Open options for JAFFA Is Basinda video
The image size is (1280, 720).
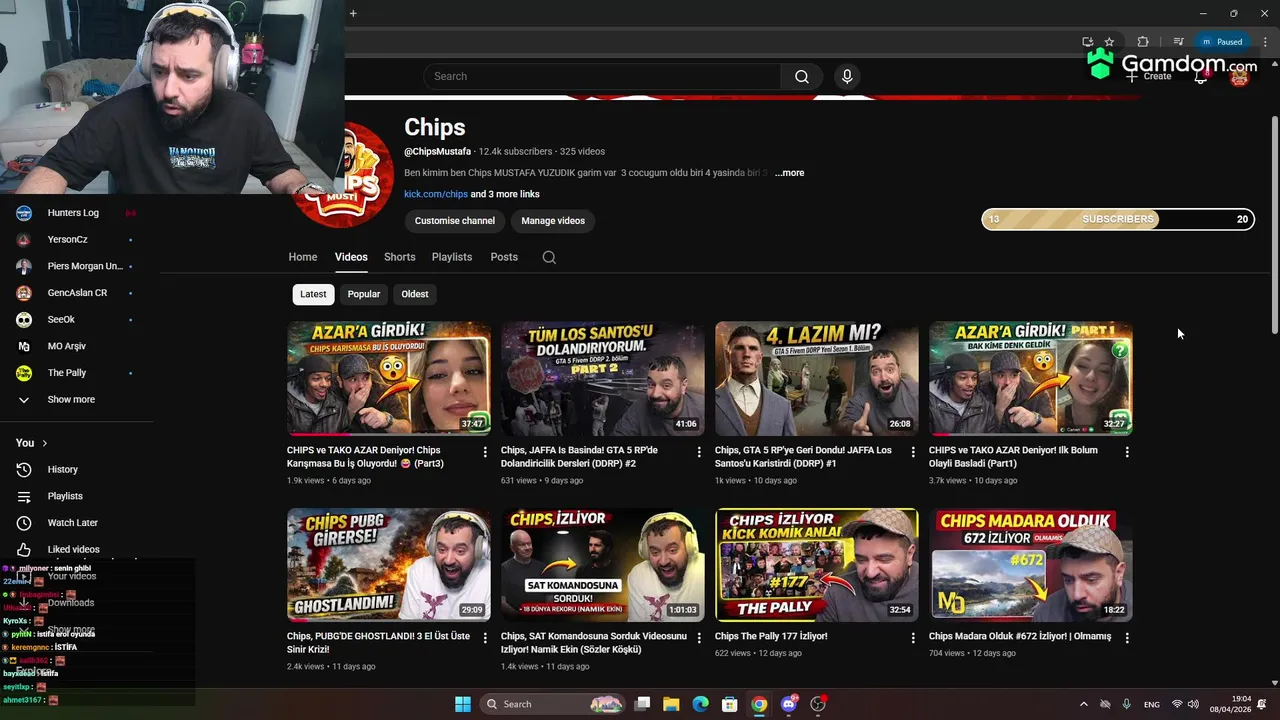tap(699, 452)
